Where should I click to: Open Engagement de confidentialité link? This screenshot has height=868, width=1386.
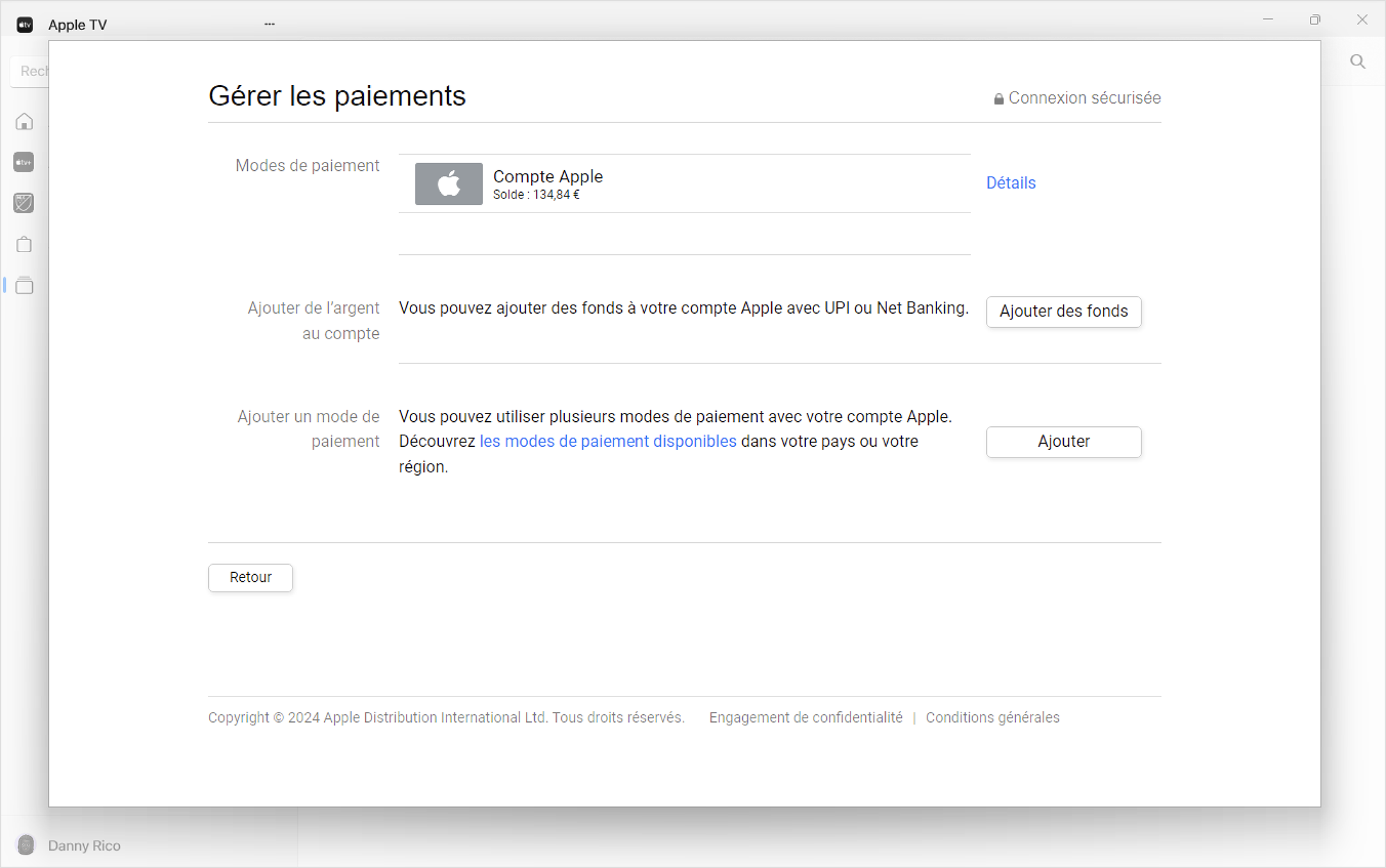[806, 718]
